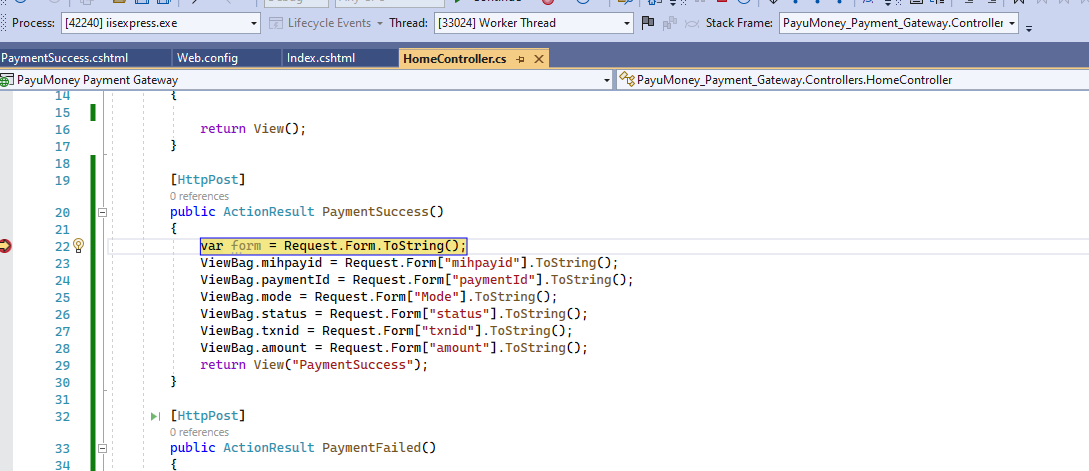Image resolution: width=1089 pixels, height=471 pixels.
Task: Click line number 18 in the margin
Action: [62, 163]
